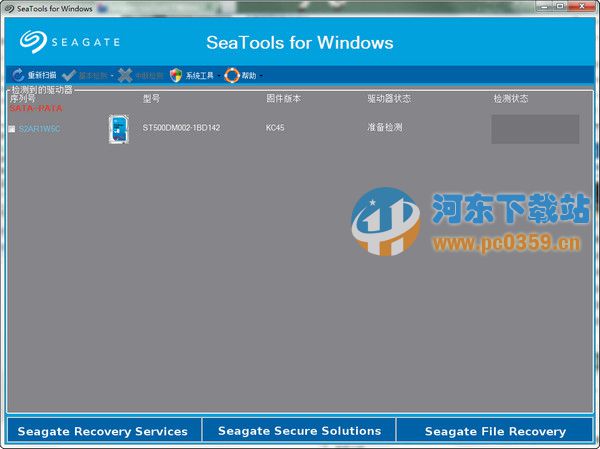This screenshot has width=600, height=449.
Task: Open the 帮助 dropdown arrow
Action: coord(261,76)
